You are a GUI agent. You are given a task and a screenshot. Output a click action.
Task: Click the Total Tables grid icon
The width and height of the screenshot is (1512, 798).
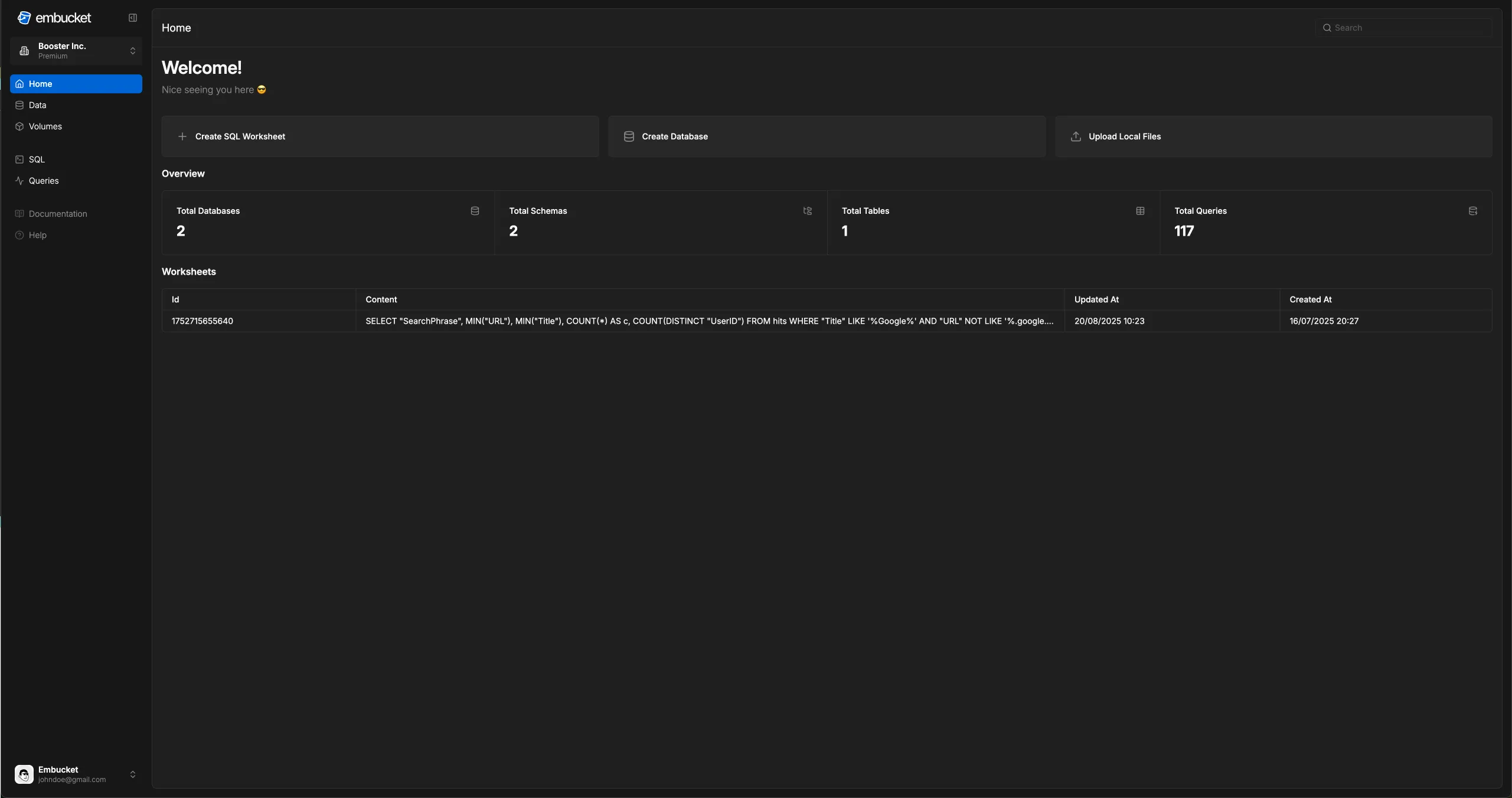point(1140,211)
